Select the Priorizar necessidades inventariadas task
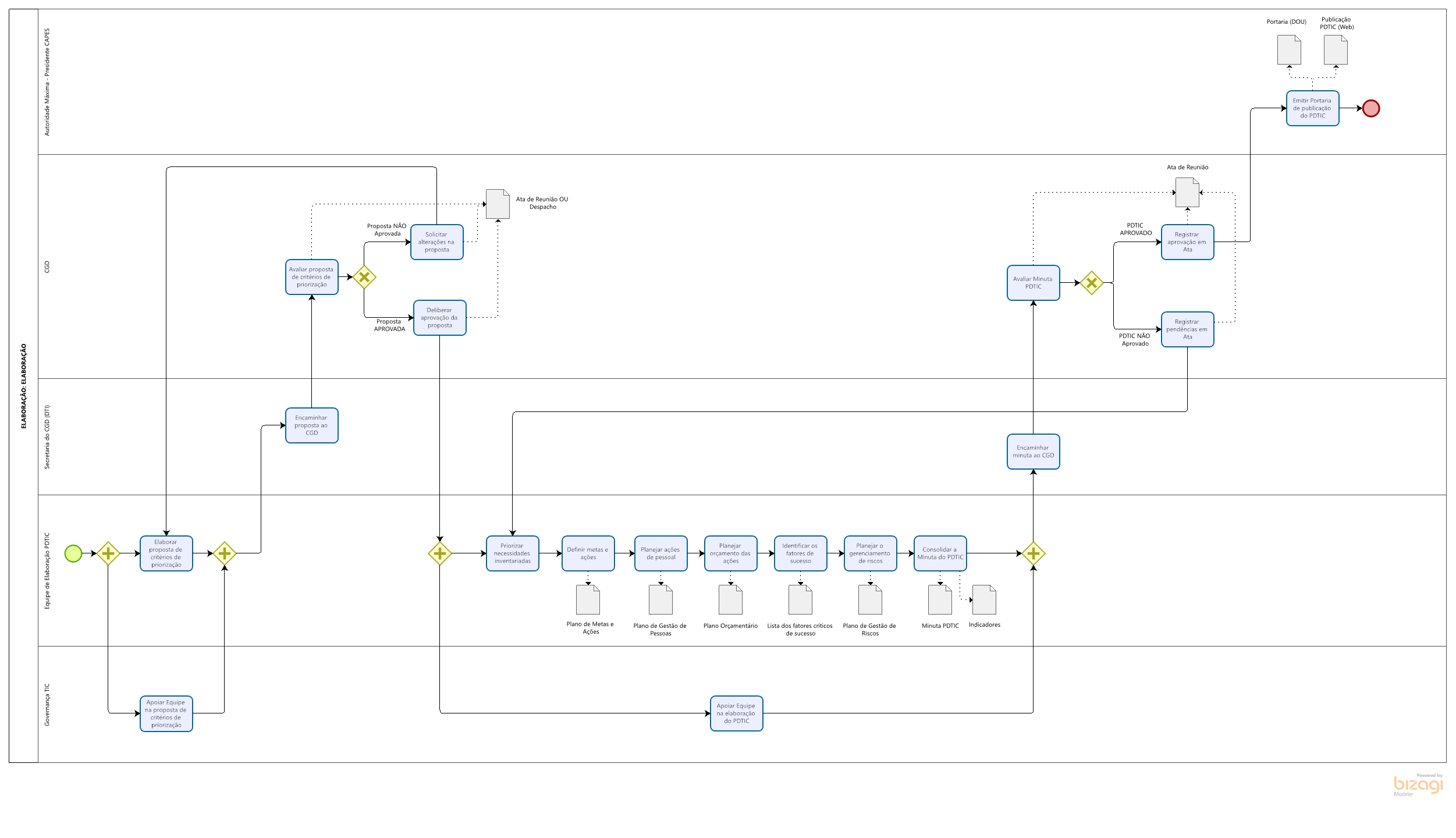This screenshot has height=838, width=1456. (512, 553)
